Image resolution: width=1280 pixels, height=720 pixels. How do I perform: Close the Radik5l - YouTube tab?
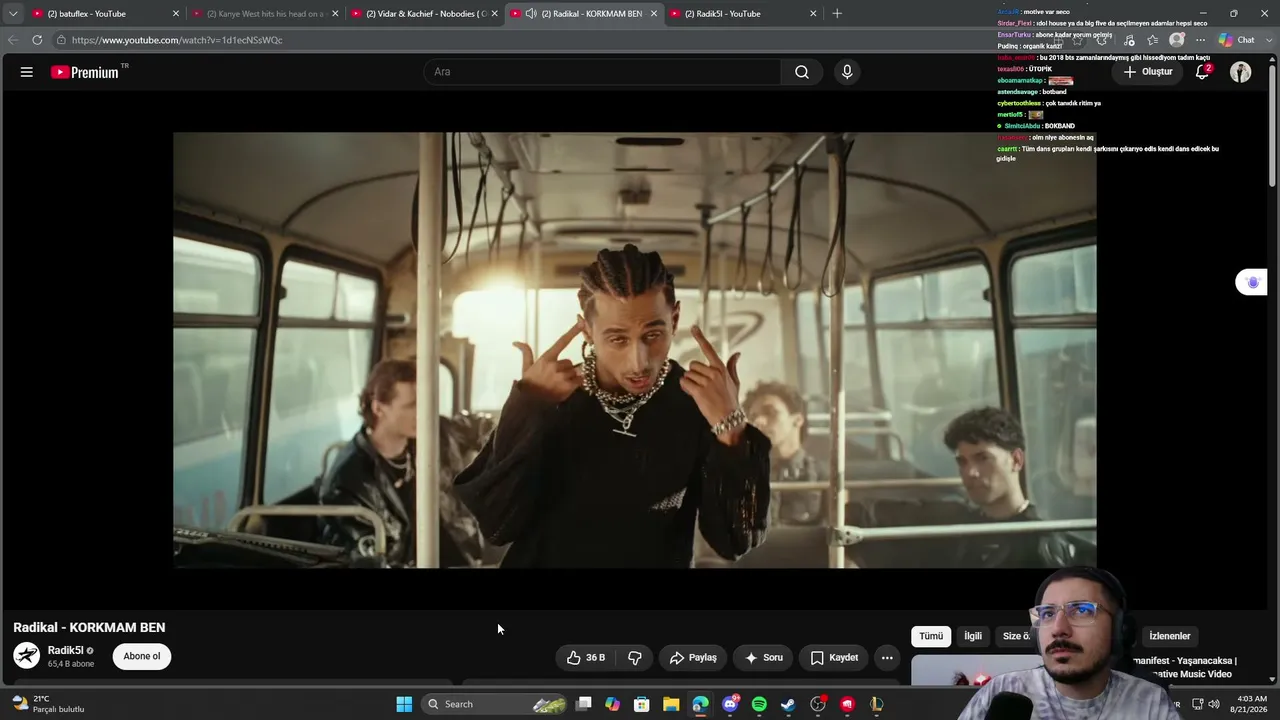[x=813, y=14]
